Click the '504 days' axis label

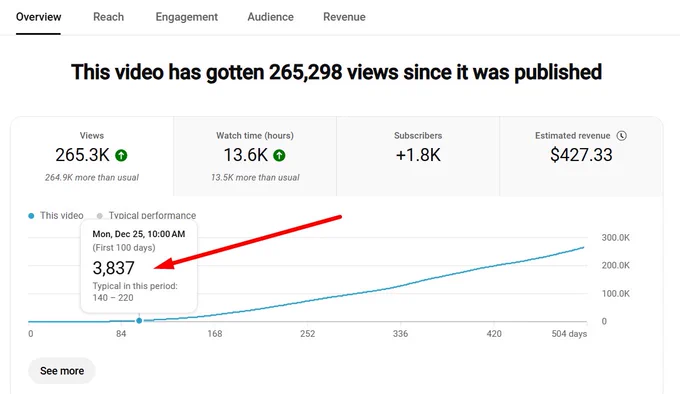[x=569, y=334]
